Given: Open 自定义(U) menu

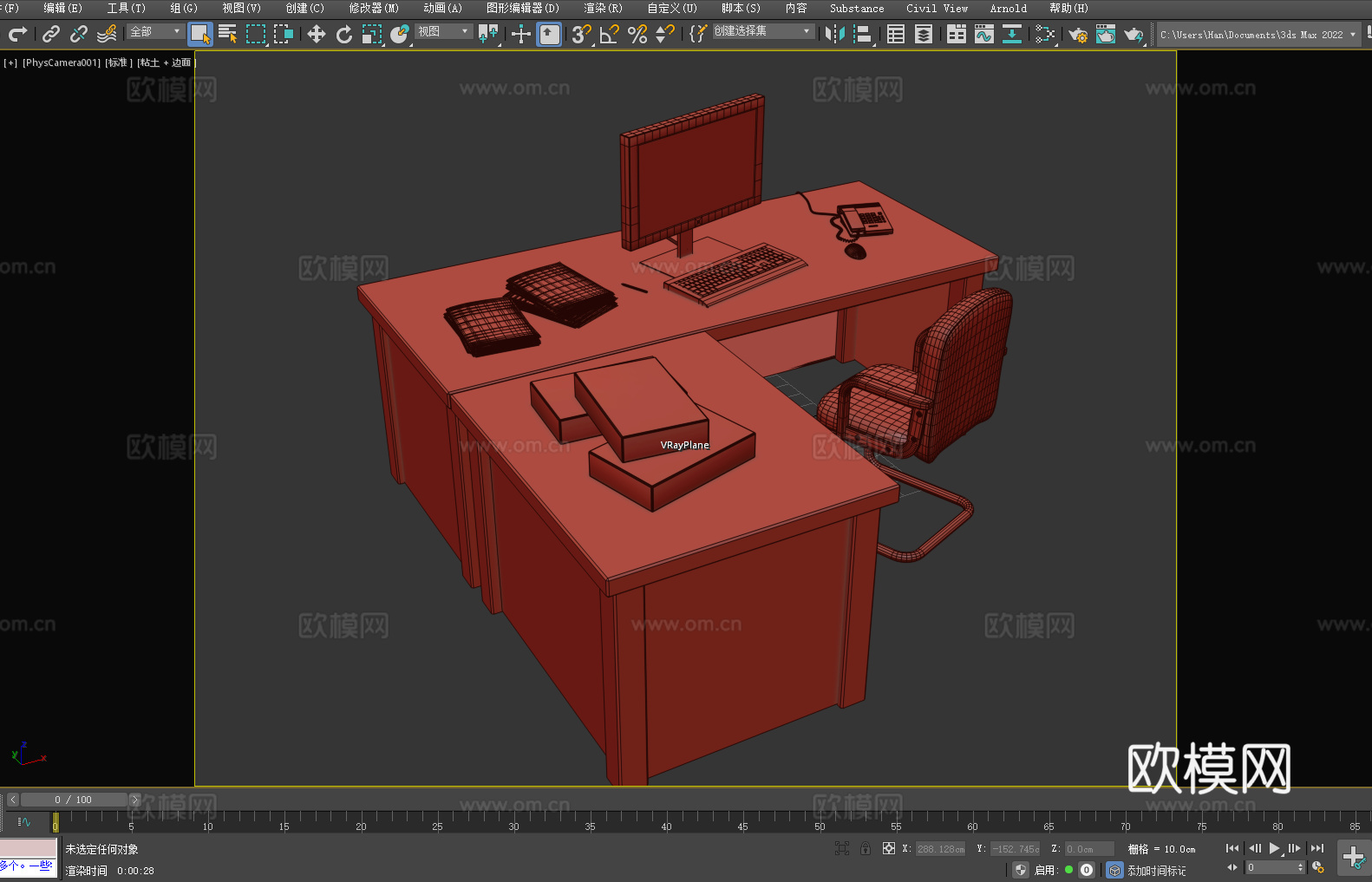Looking at the screenshot, I should tap(672, 8).
